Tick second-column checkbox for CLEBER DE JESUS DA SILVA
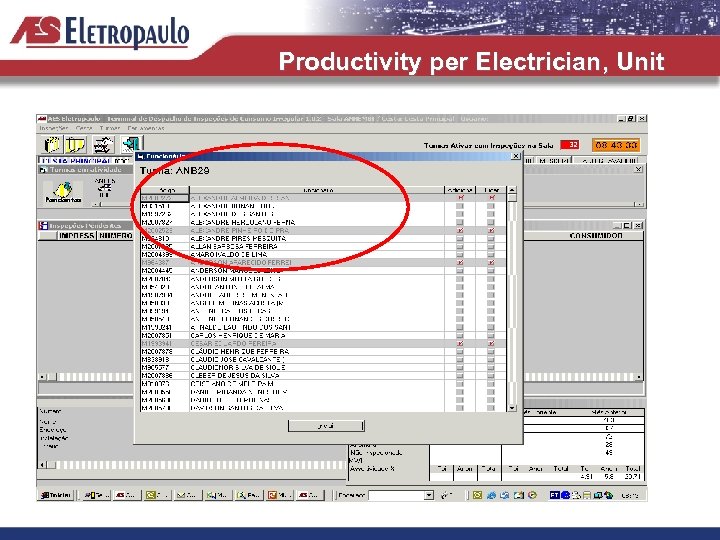720x540 pixels. click(491, 376)
